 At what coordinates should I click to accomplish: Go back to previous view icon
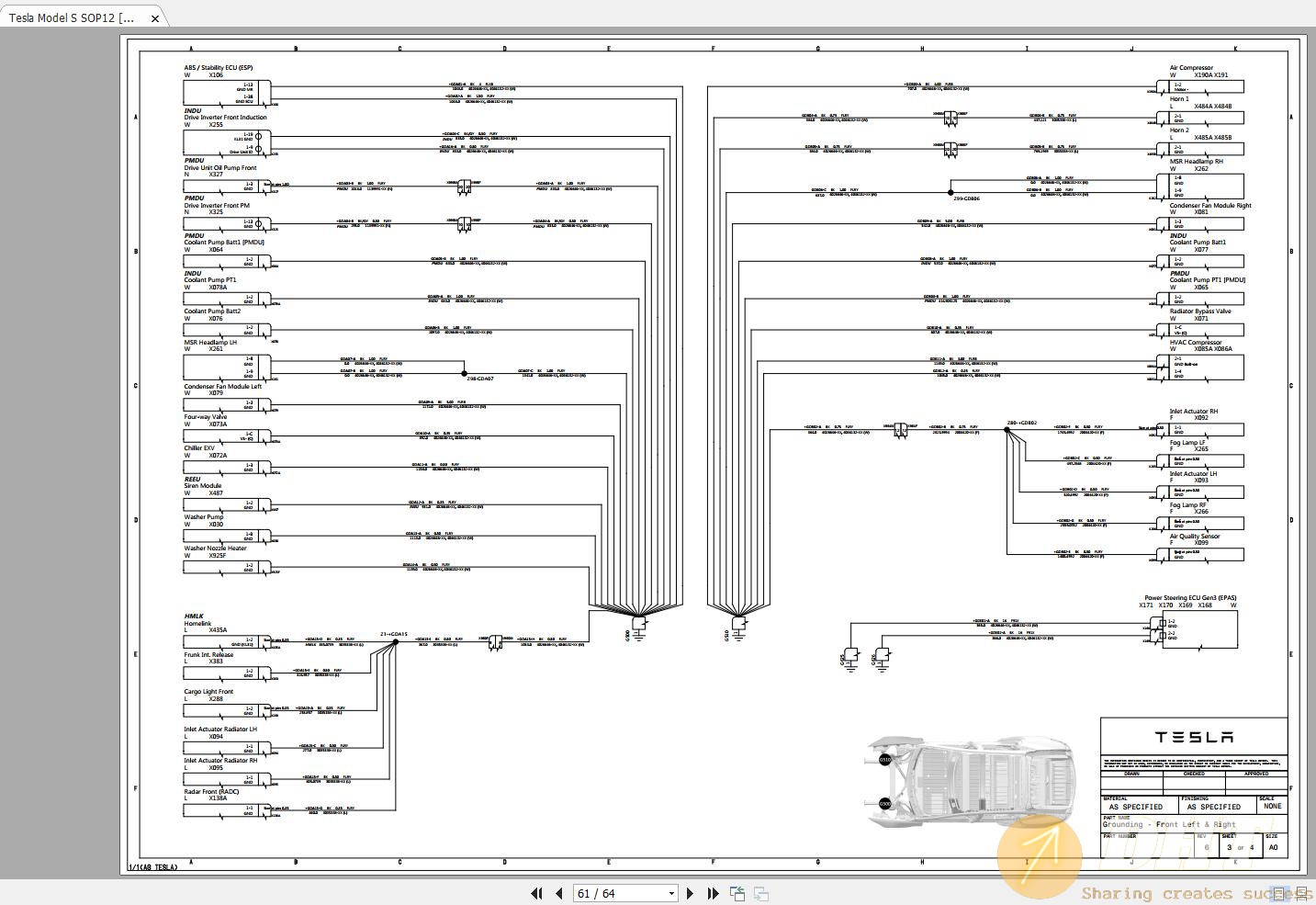coord(737,893)
